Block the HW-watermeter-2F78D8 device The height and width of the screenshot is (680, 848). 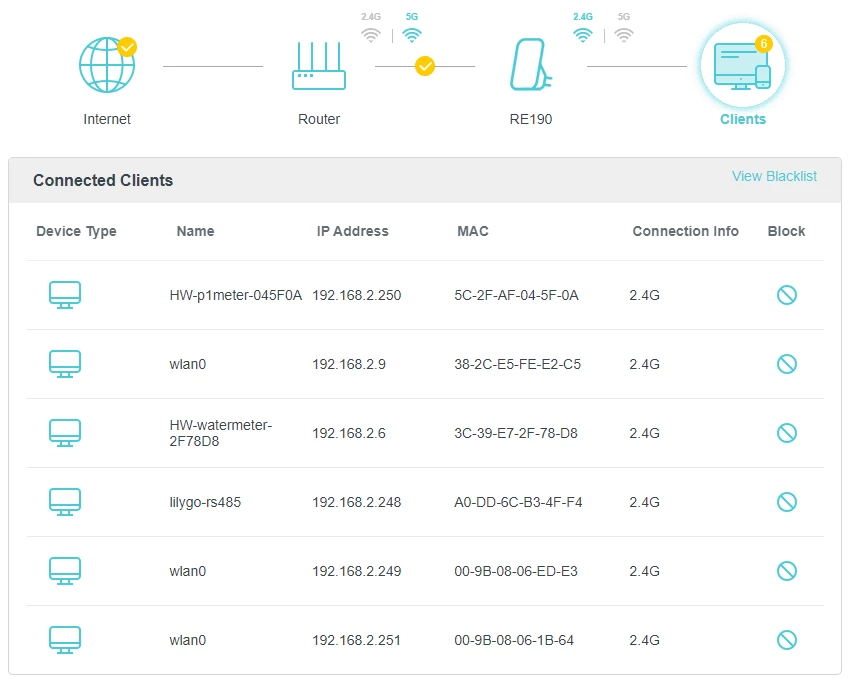tap(787, 433)
